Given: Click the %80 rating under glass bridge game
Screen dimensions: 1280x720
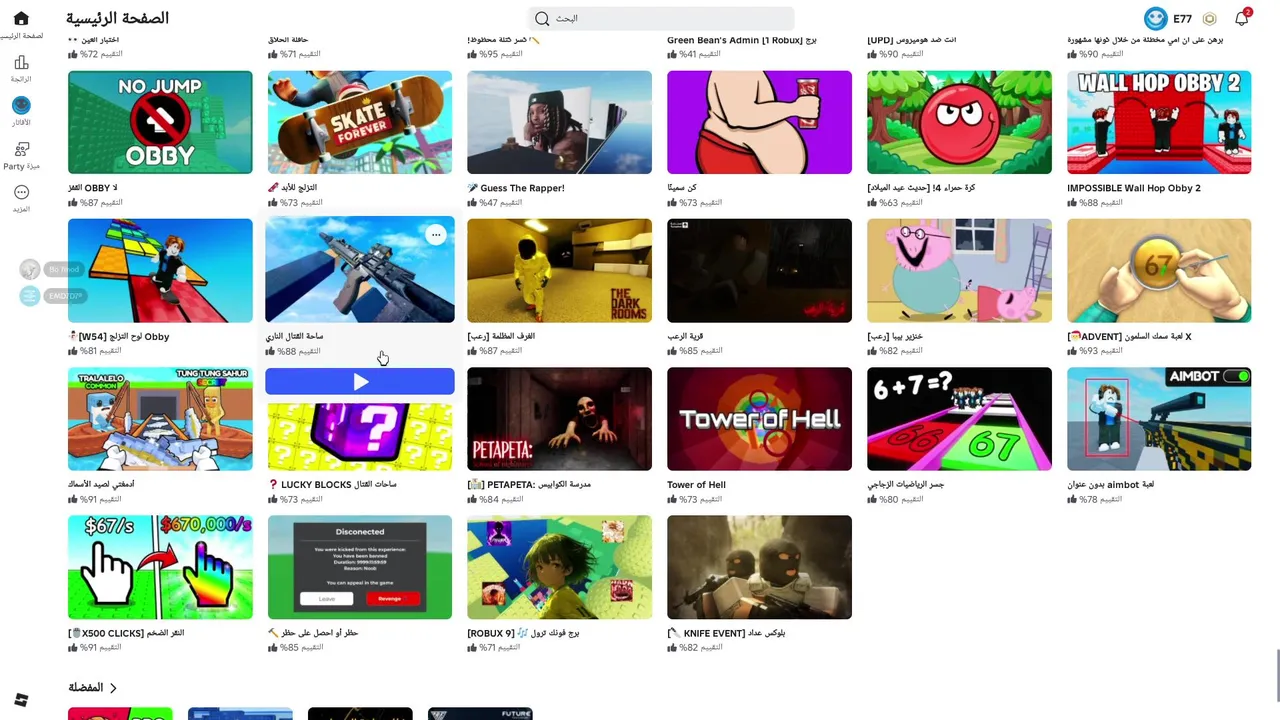Looking at the screenshot, I should (896, 500).
